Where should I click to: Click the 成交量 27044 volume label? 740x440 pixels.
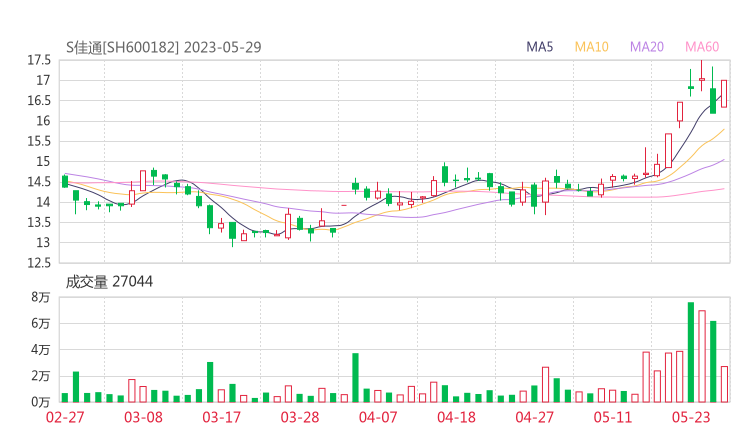109,282
